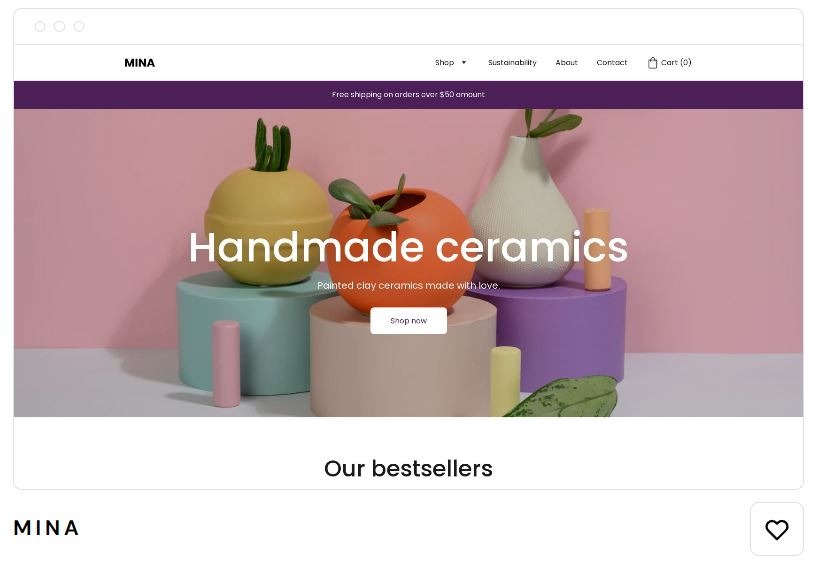Click the Handmade ceramics hero heading
This screenshot has width=827, height=567.
[x=408, y=247]
